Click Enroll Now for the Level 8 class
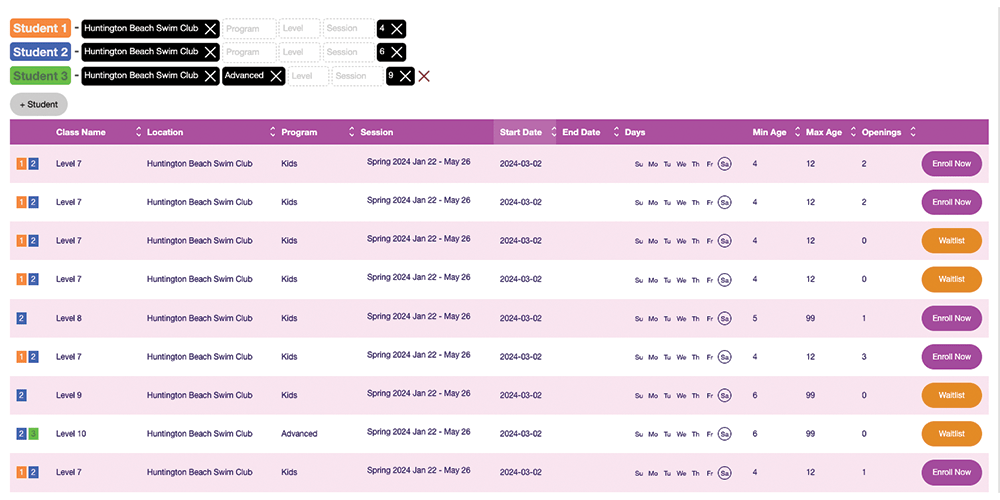 click(x=951, y=318)
